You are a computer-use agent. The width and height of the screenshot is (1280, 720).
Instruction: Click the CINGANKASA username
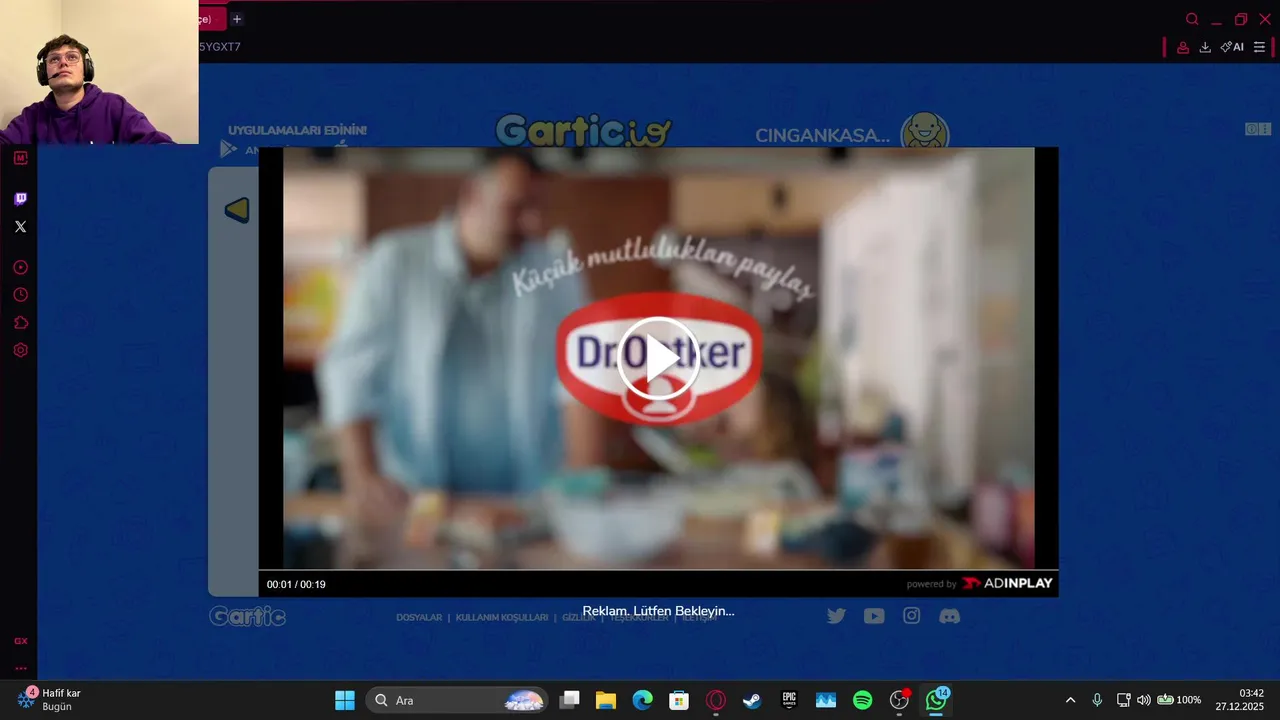(x=822, y=135)
